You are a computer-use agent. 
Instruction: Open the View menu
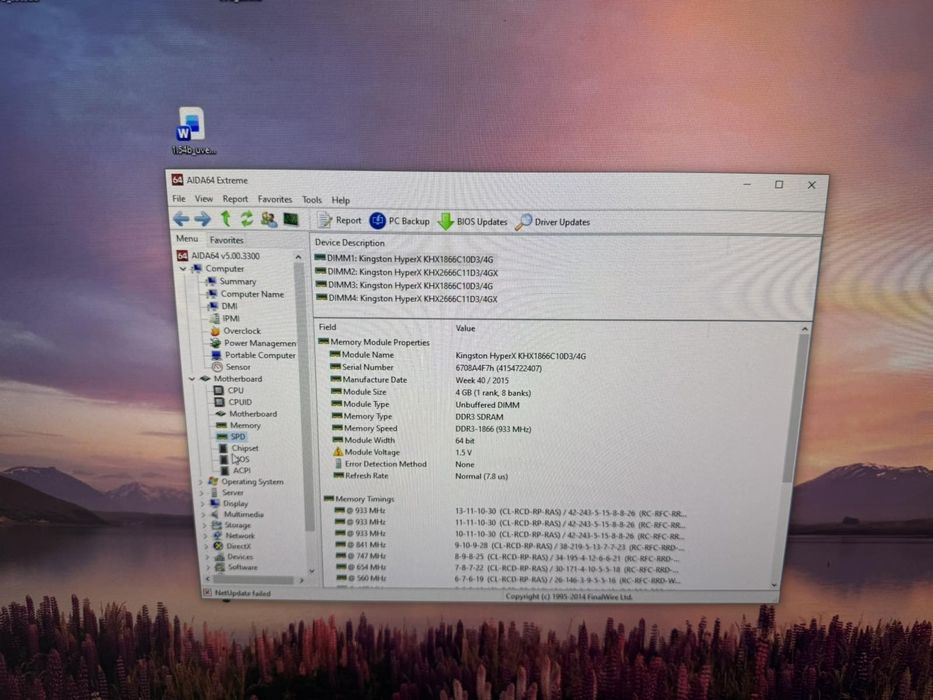[x=203, y=199]
